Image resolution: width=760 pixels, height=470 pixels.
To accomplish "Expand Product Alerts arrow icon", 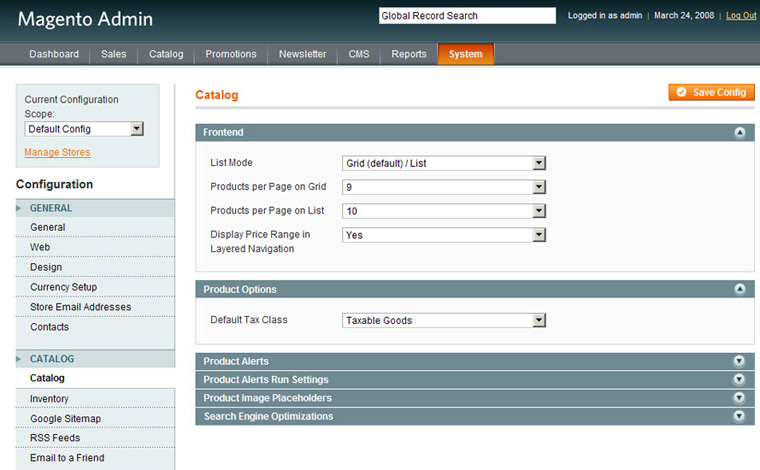I will coord(739,361).
